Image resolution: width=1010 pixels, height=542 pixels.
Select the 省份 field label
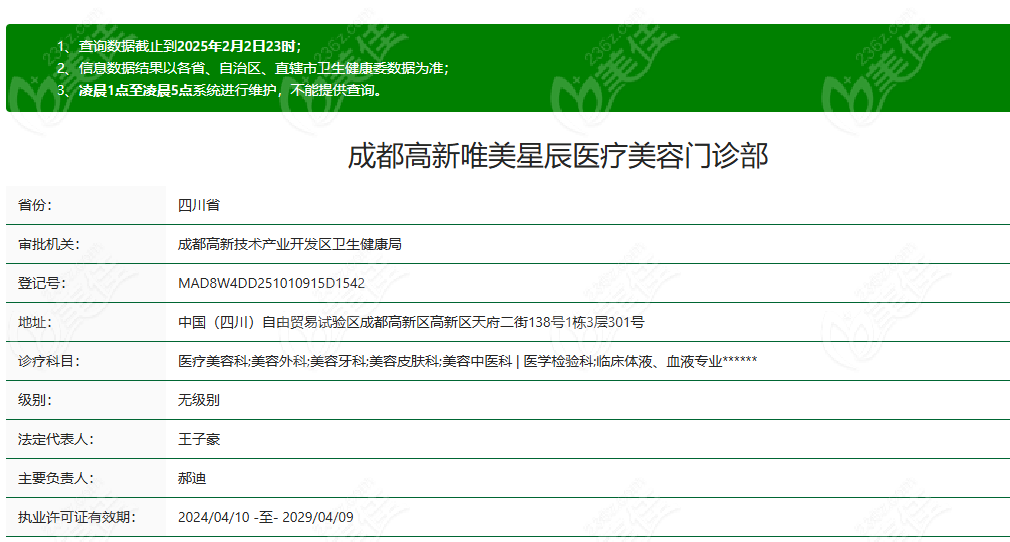(35, 205)
